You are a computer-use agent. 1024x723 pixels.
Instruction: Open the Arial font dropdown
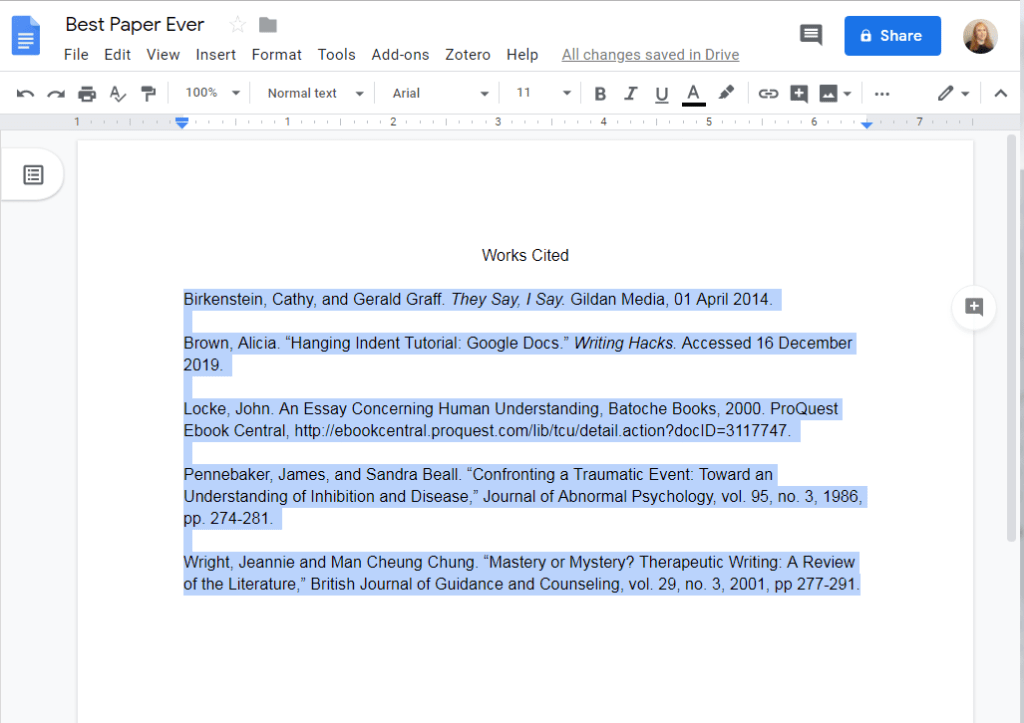pyautogui.click(x=440, y=93)
